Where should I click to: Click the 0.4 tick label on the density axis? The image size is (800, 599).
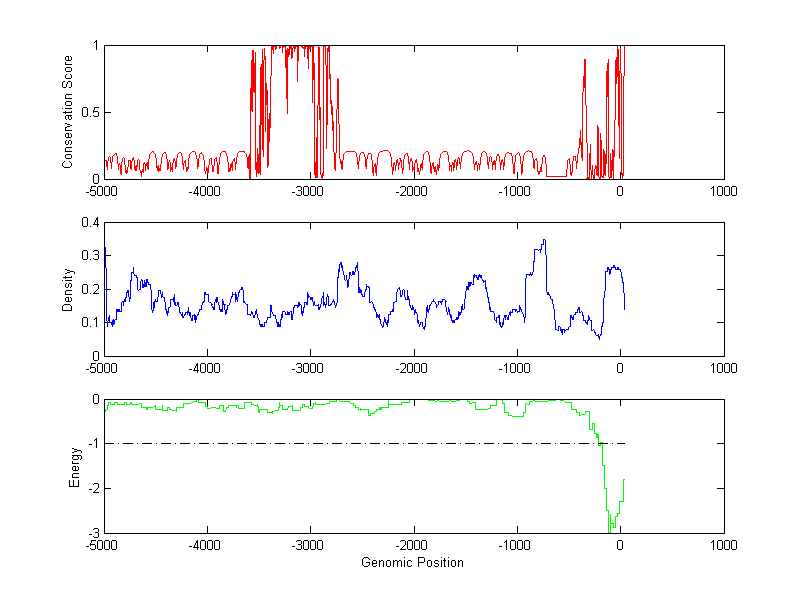(88, 223)
